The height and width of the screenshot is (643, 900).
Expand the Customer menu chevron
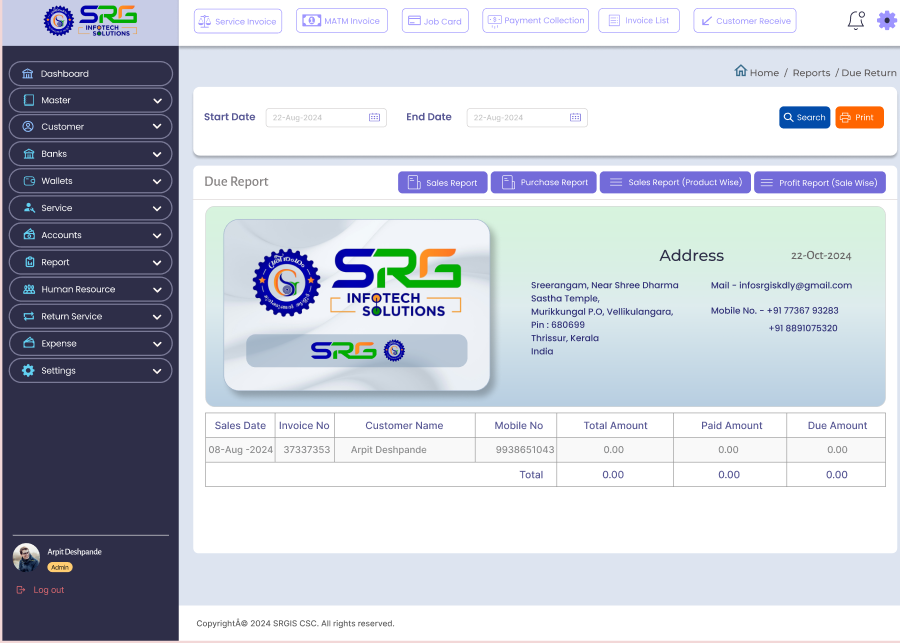(157, 127)
